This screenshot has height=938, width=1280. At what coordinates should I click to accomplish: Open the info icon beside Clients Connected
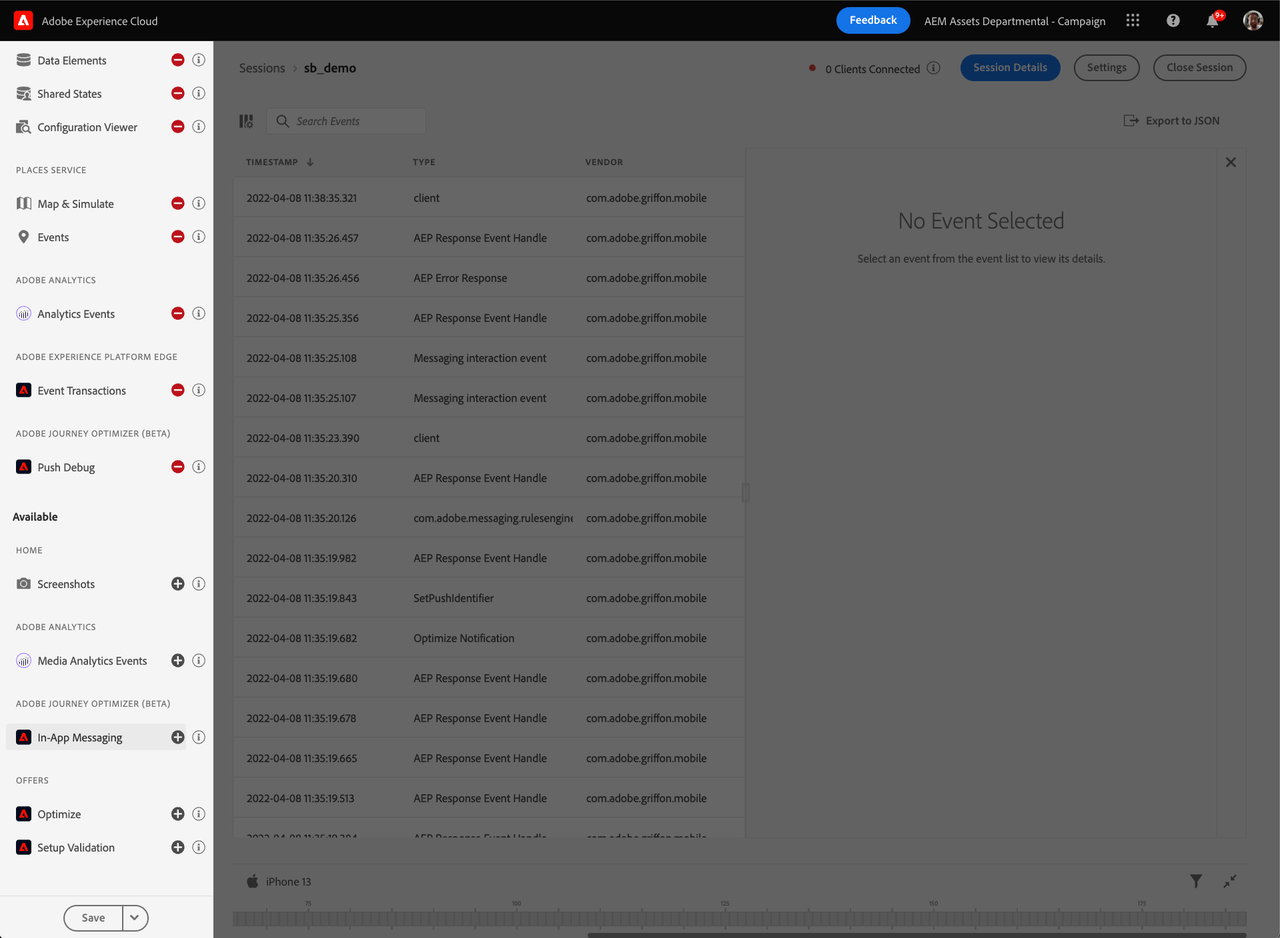[x=933, y=68]
